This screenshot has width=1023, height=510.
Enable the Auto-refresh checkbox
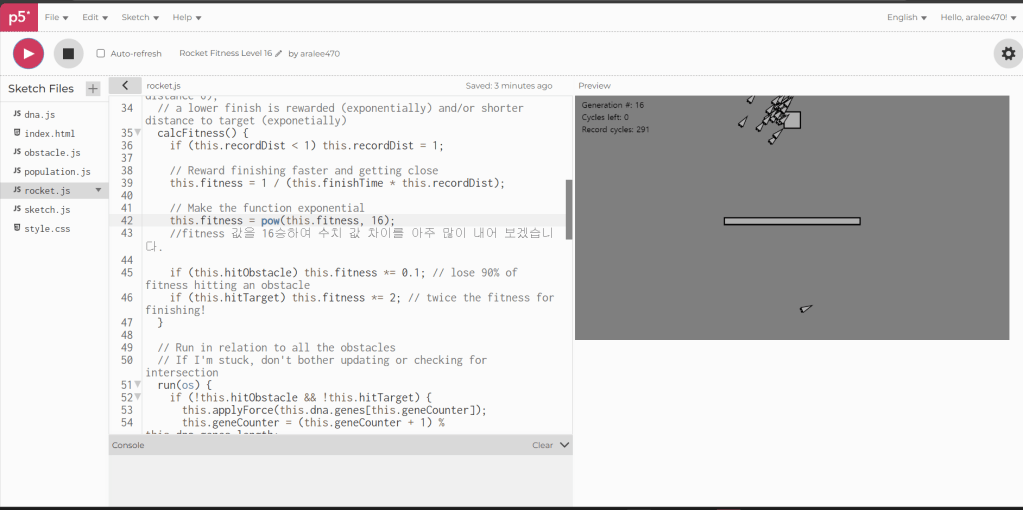(x=100, y=54)
